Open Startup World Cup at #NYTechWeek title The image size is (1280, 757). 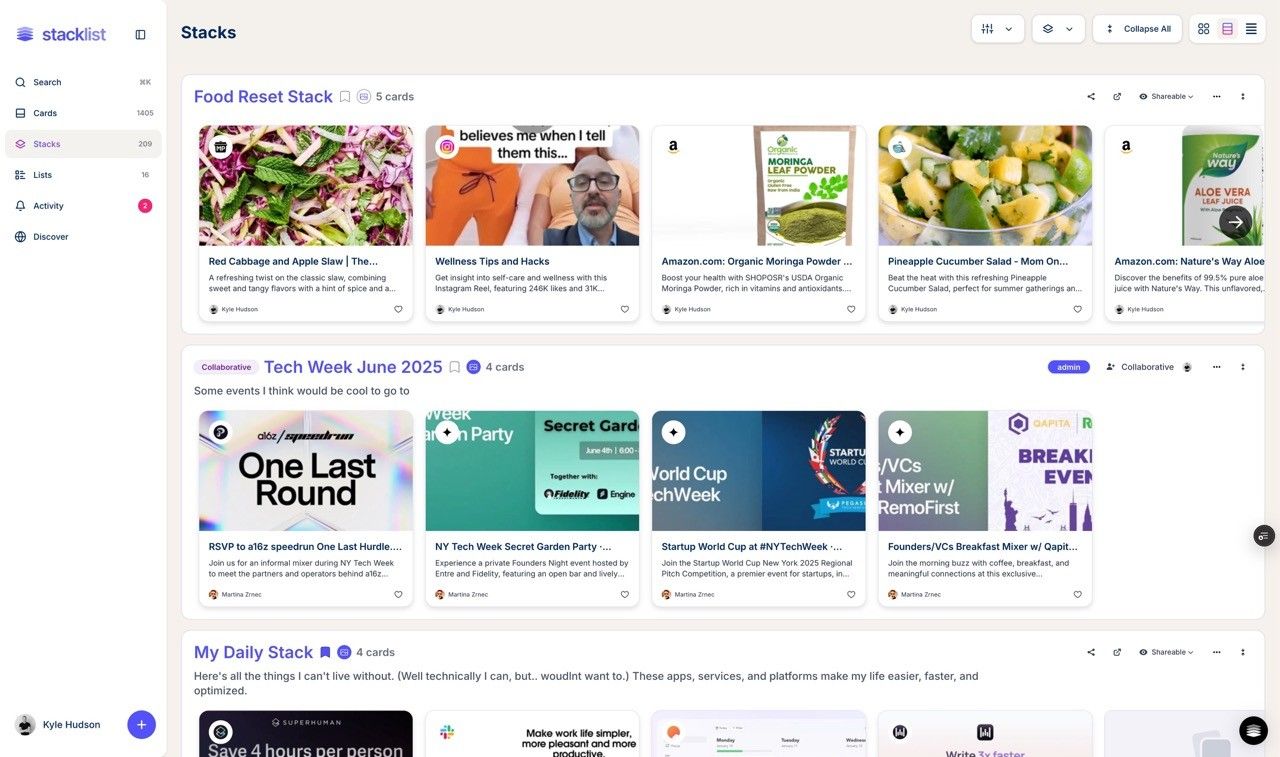(751, 547)
